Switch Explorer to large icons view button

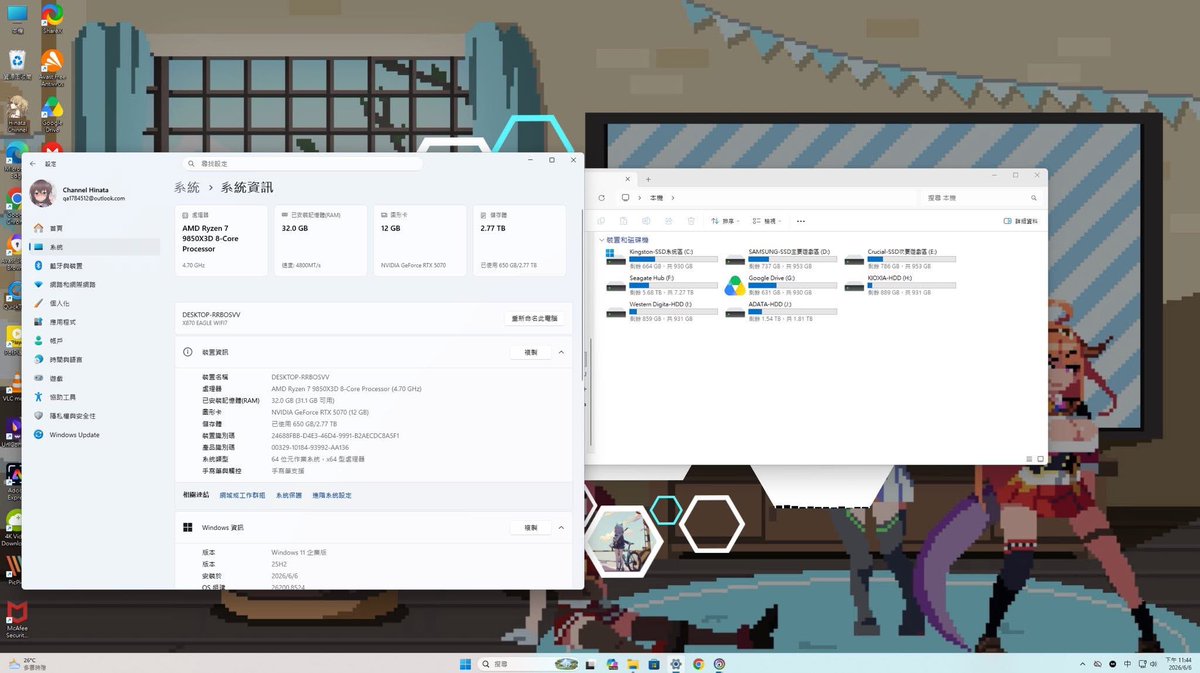(1038, 459)
